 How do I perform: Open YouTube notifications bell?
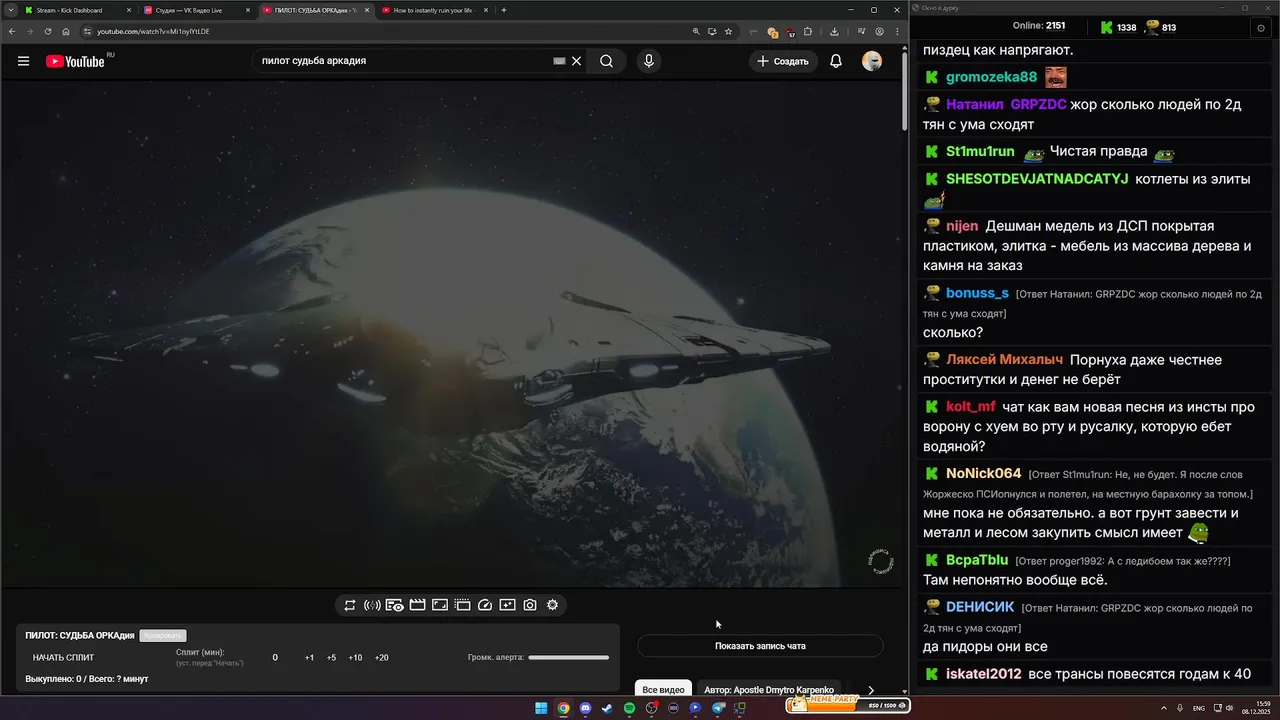point(836,61)
